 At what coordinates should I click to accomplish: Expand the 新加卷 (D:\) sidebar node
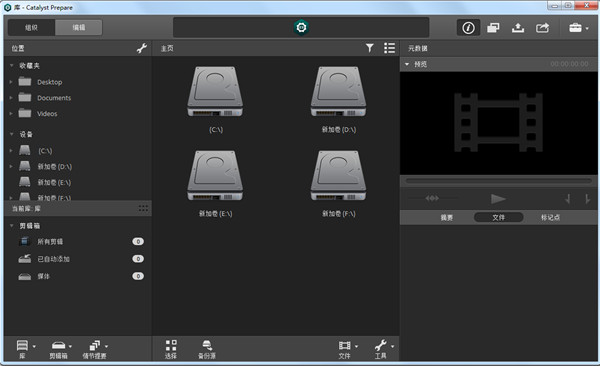tap(11, 166)
